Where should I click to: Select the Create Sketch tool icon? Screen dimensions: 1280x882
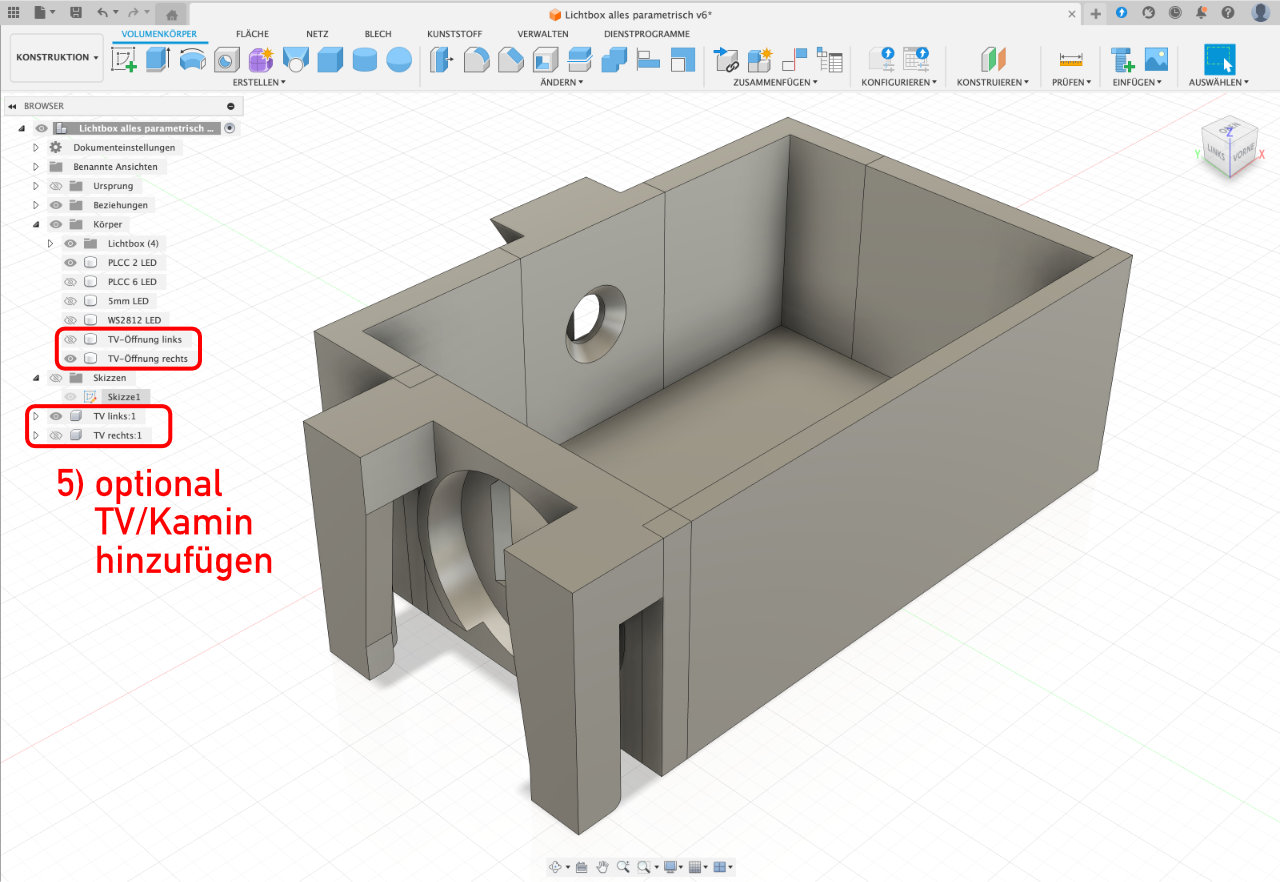point(125,60)
